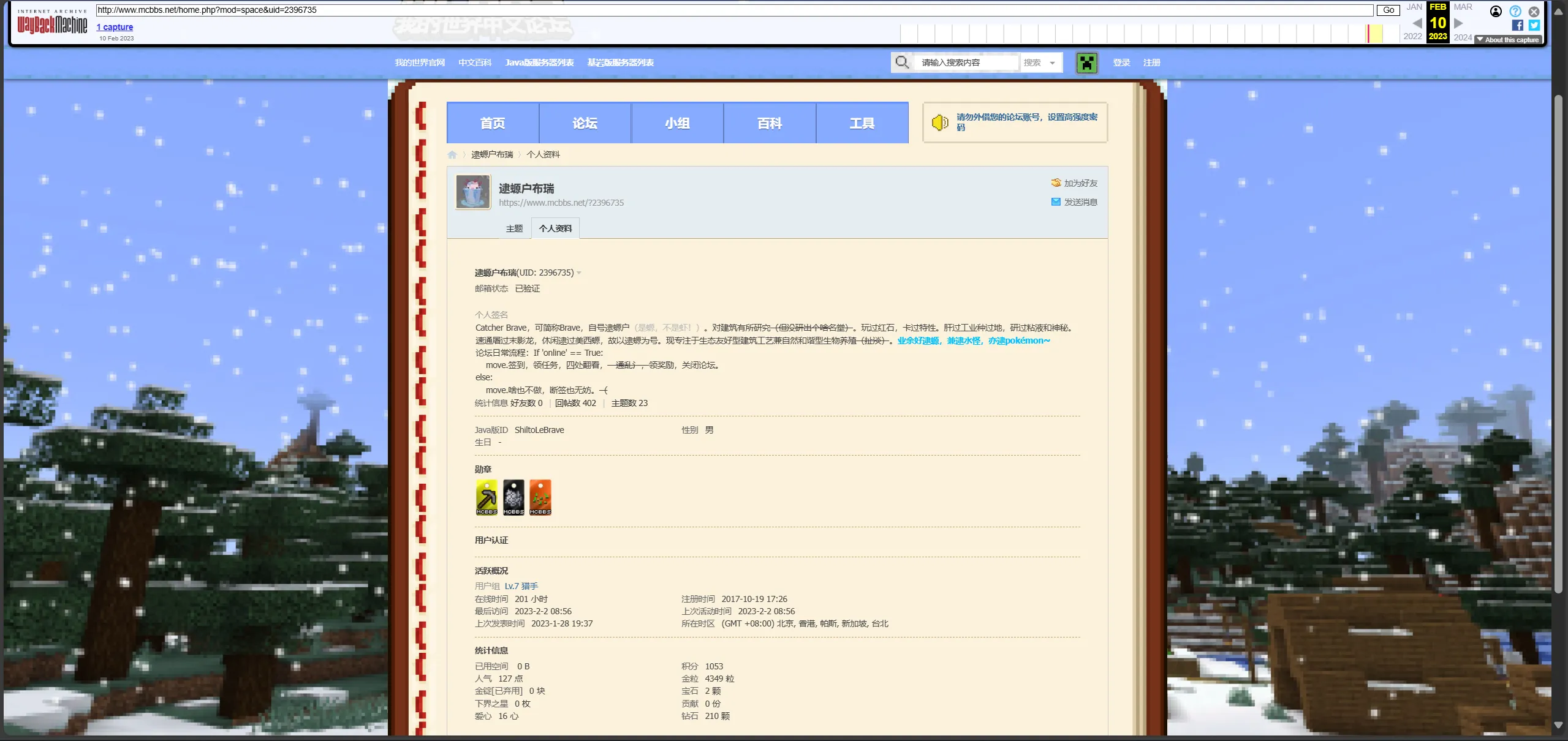The image size is (1568, 741).
Task: Click the speaker announcement icon
Action: pos(940,122)
